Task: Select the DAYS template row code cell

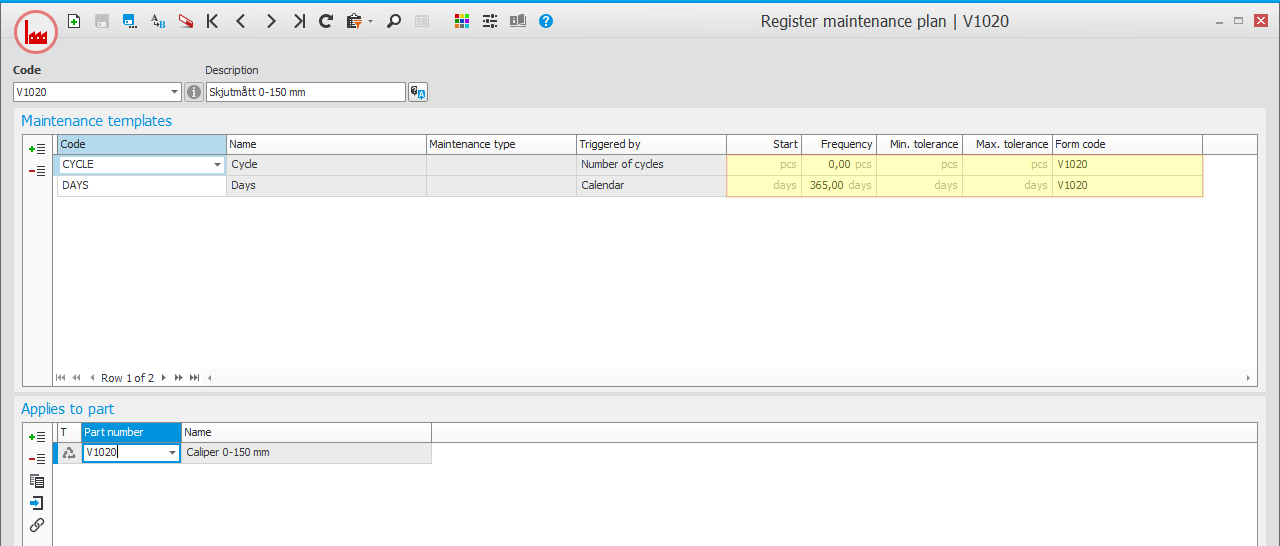Action: pyautogui.click(x=141, y=185)
